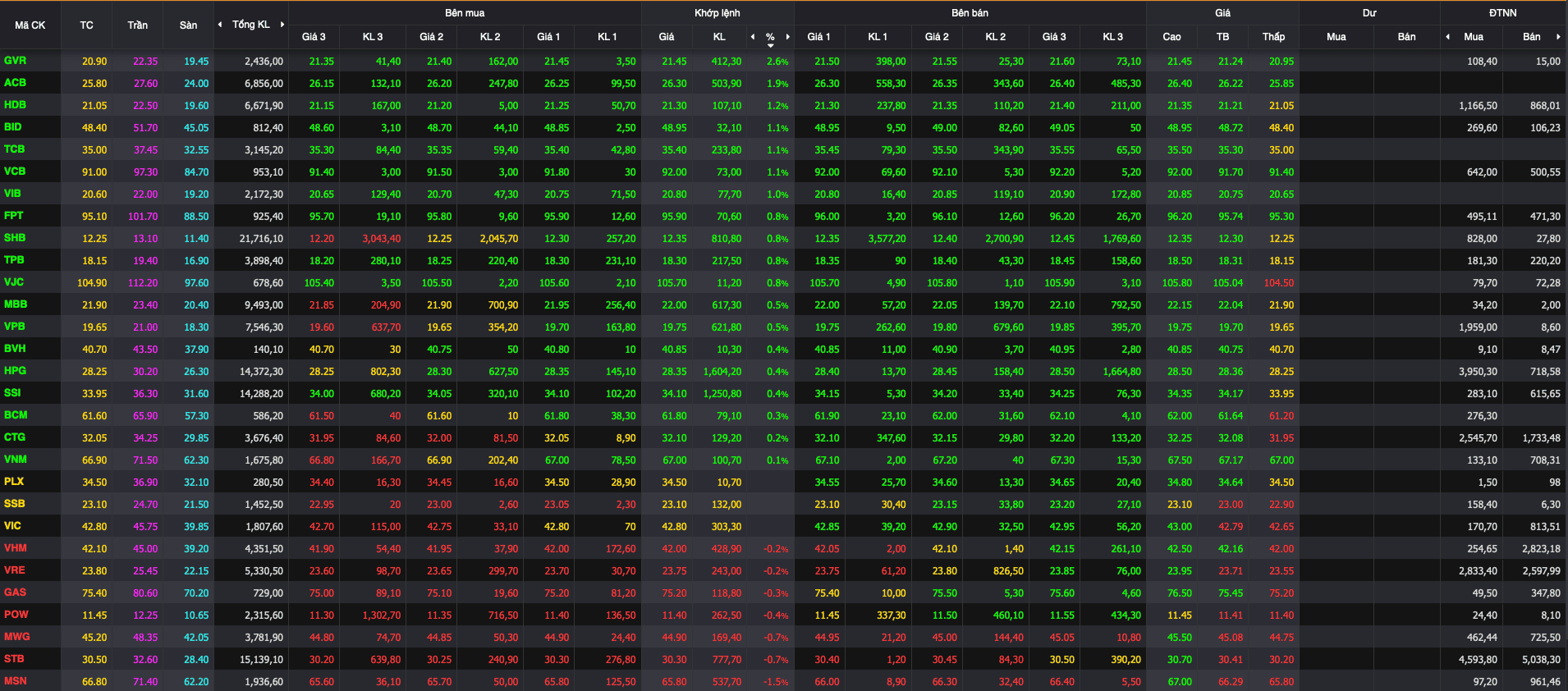The width and height of the screenshot is (1568, 691).
Task: Open the SSI stock symbol
Action: 12,393
